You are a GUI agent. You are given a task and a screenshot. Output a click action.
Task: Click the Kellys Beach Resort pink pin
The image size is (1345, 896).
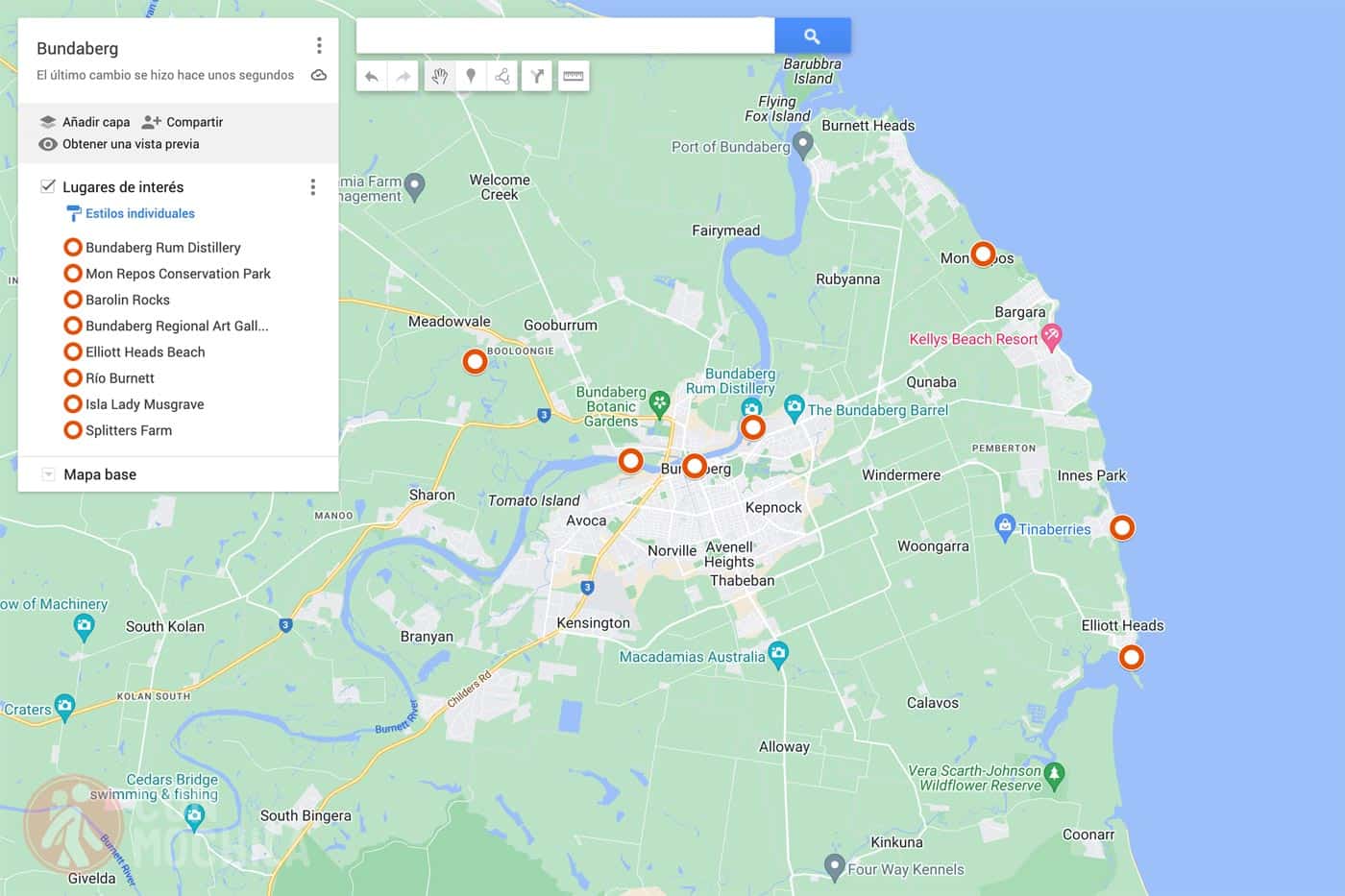coord(1052,337)
